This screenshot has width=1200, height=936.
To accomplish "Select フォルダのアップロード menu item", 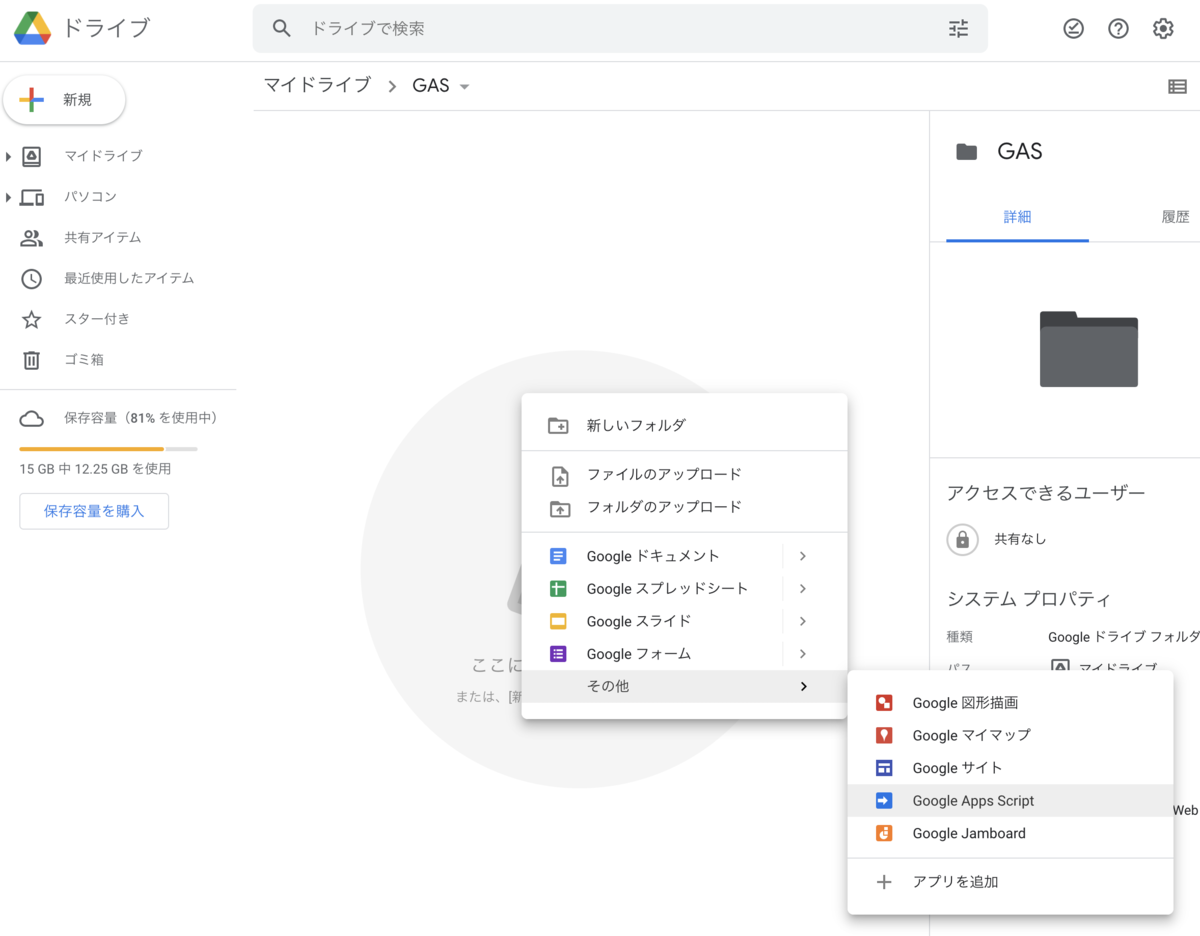I will click(x=684, y=507).
